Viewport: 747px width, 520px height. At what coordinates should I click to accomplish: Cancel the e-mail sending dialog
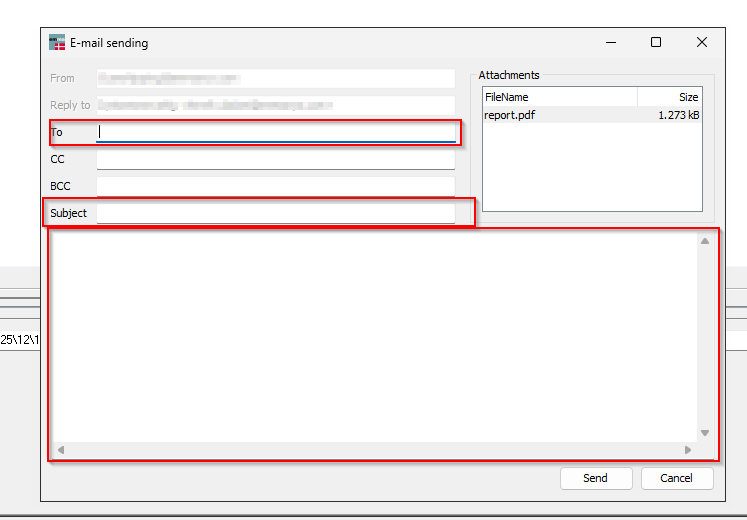tap(676, 478)
